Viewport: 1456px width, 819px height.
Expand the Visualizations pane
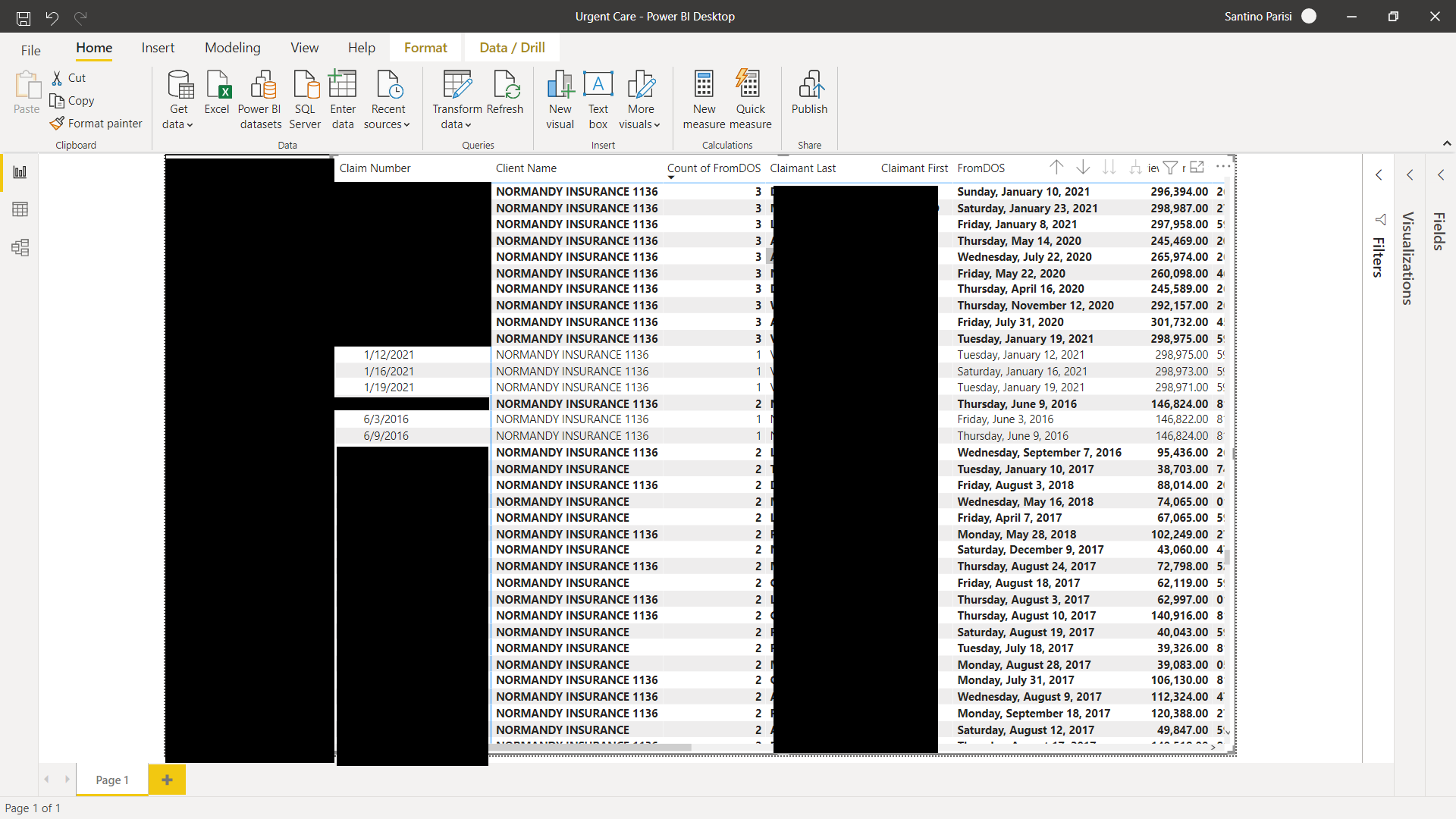pyautogui.click(x=1410, y=175)
